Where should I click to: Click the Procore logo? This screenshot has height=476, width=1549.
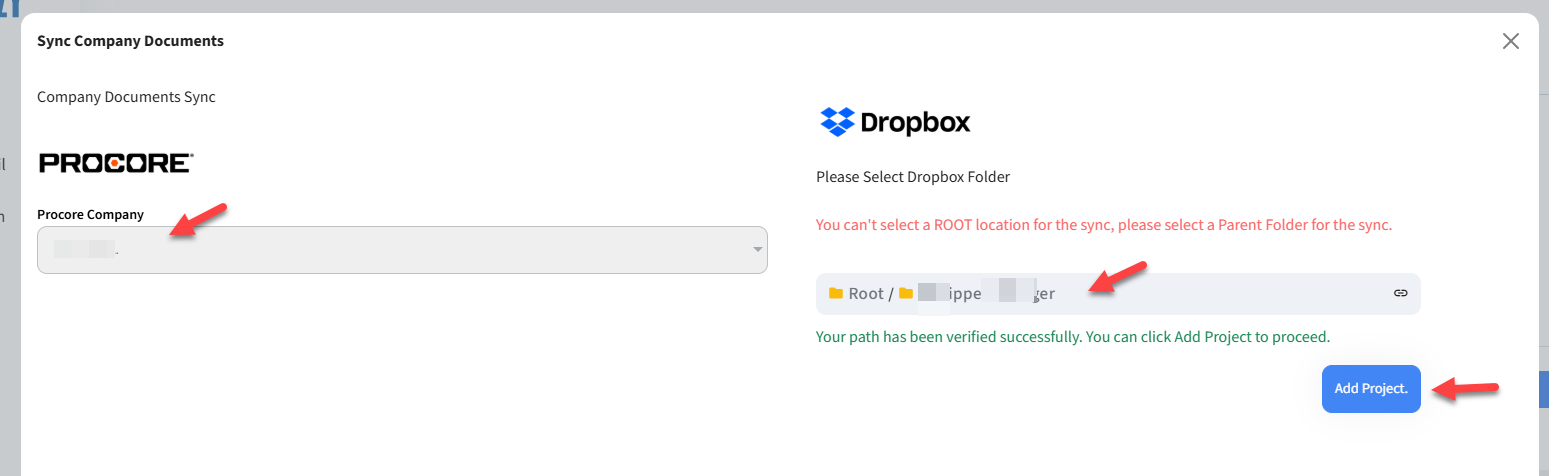[115, 163]
